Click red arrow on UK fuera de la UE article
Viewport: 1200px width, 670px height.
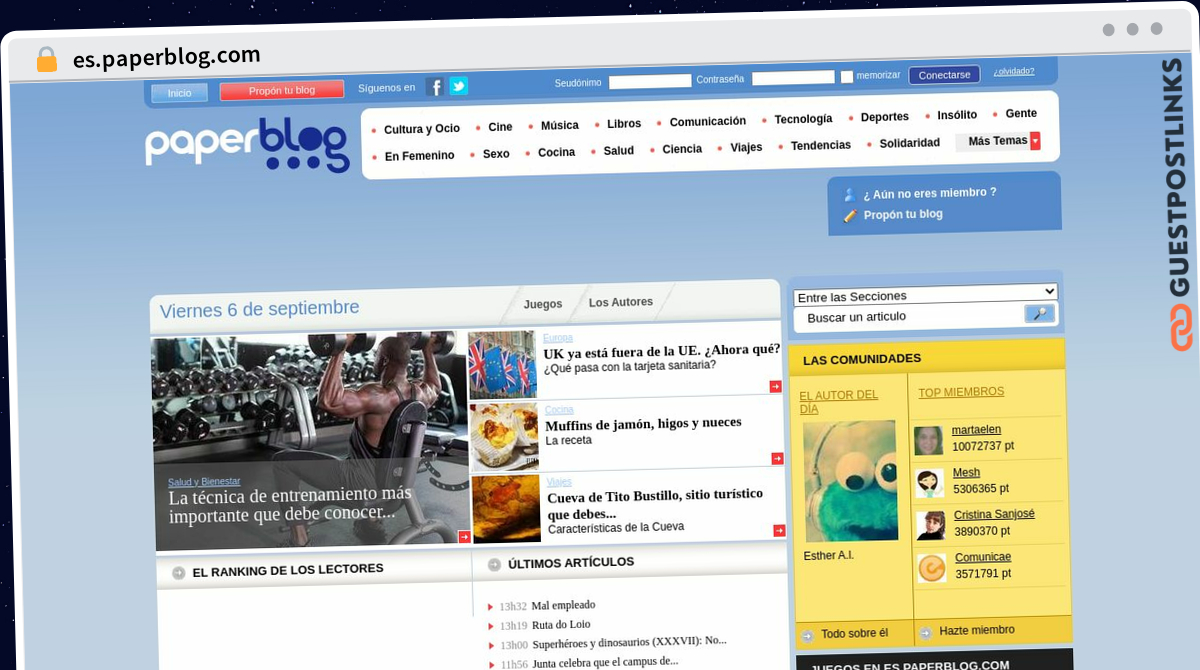coord(775,386)
